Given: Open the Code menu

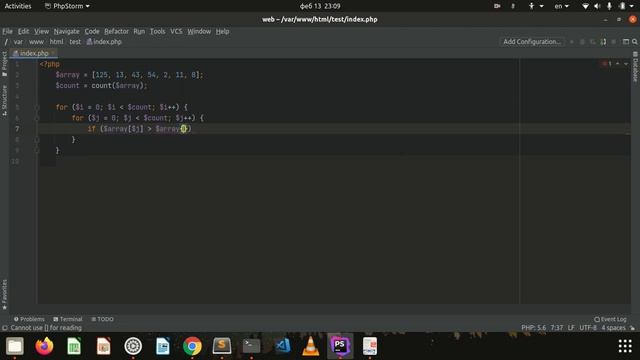Looking at the screenshot, I should [92, 31].
